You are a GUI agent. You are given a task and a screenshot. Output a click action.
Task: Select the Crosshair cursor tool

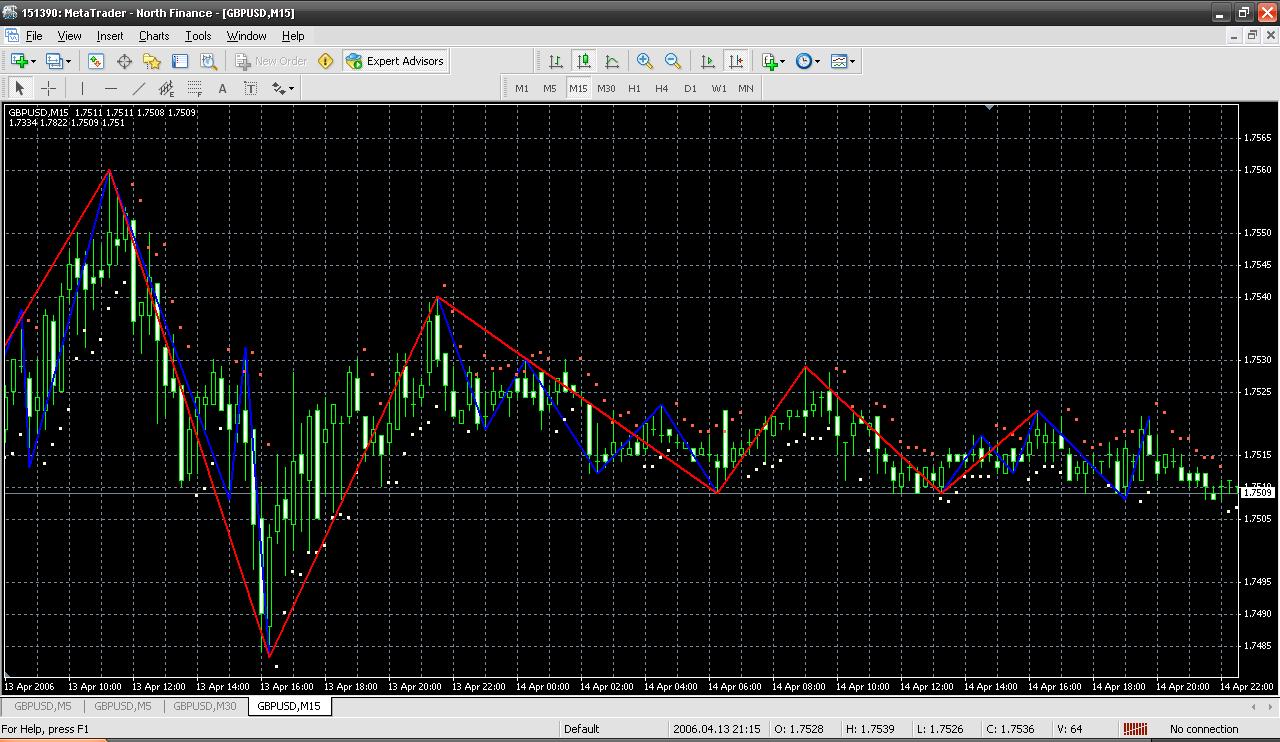tap(47, 88)
